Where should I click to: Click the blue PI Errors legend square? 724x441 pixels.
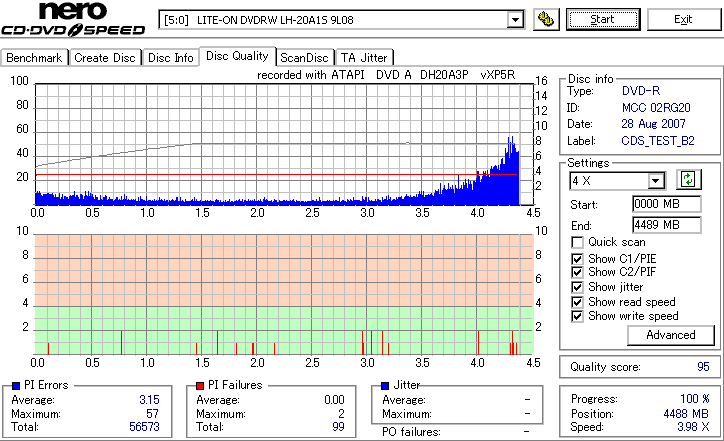pyautogui.click(x=16, y=386)
